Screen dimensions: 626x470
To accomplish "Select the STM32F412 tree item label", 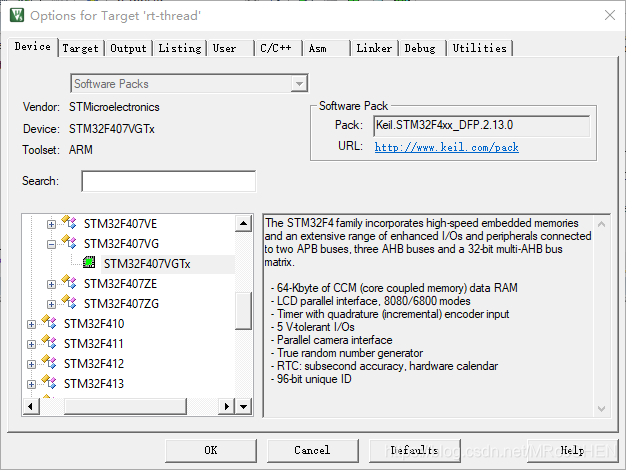I will click(94, 363).
